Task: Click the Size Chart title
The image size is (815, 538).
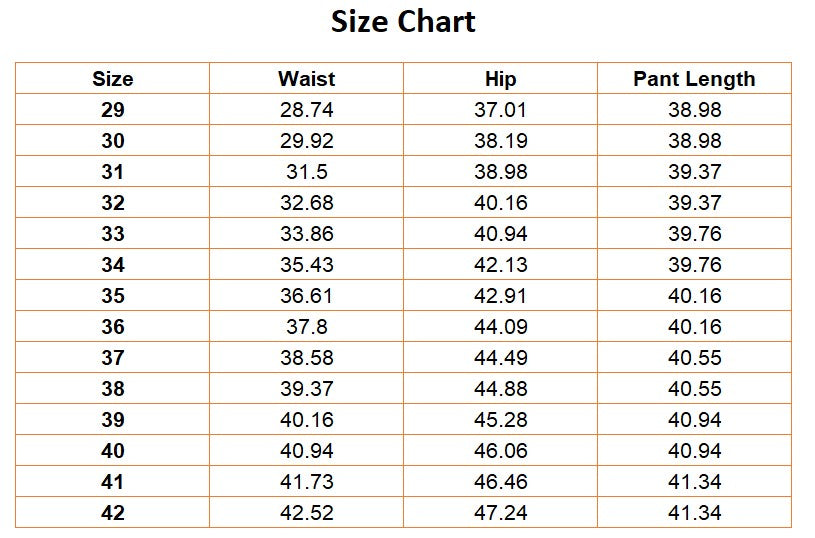Action: 403,22
